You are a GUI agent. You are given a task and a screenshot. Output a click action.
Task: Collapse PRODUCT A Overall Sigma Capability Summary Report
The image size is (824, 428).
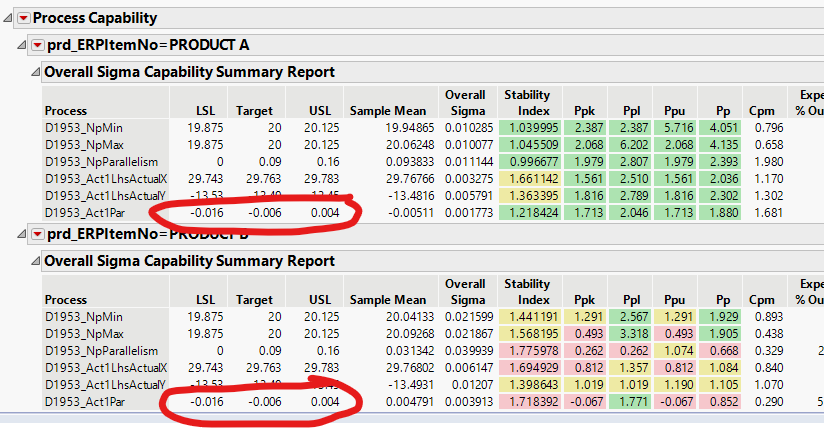[x=35, y=72]
